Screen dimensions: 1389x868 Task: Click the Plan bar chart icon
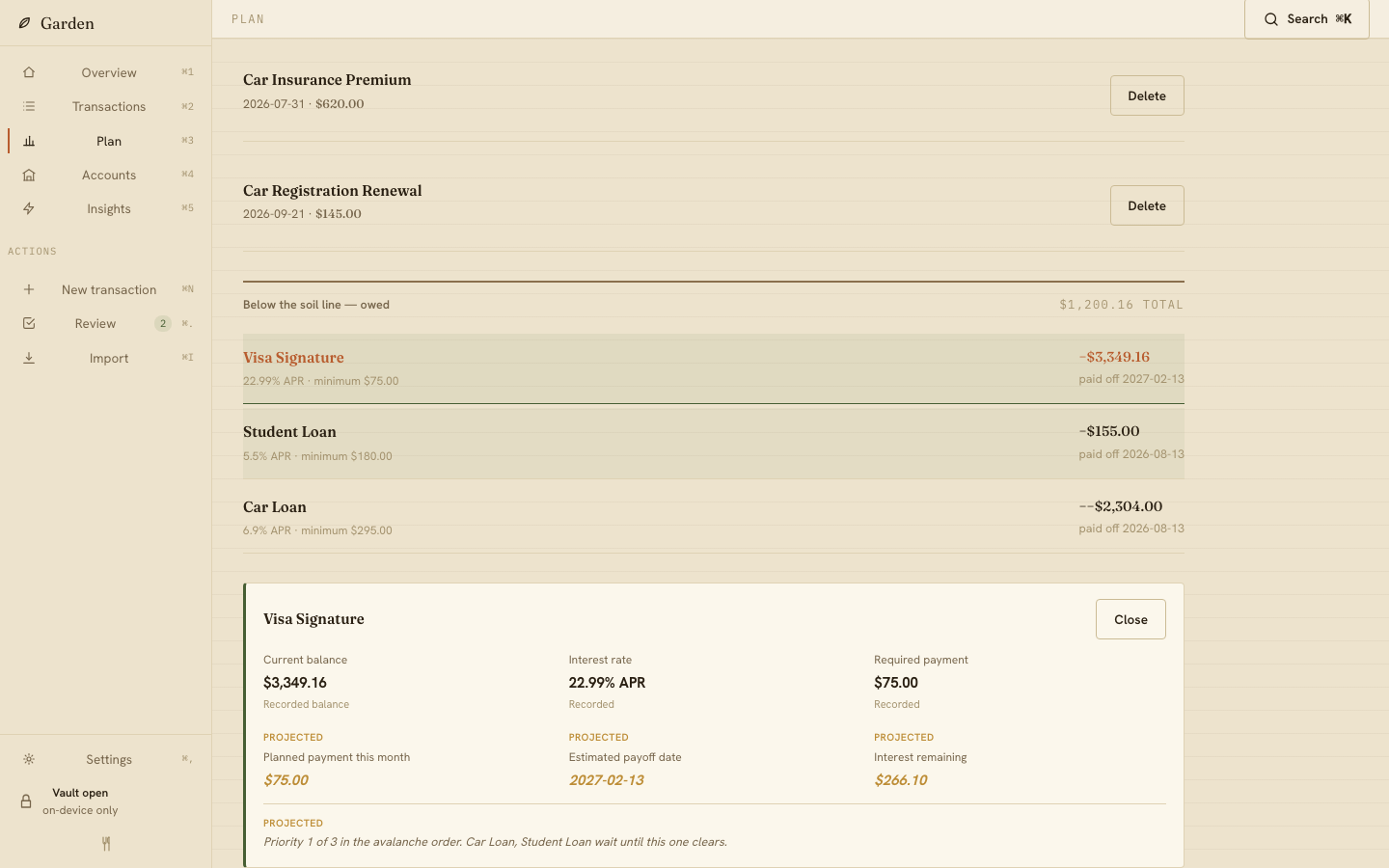click(x=29, y=141)
